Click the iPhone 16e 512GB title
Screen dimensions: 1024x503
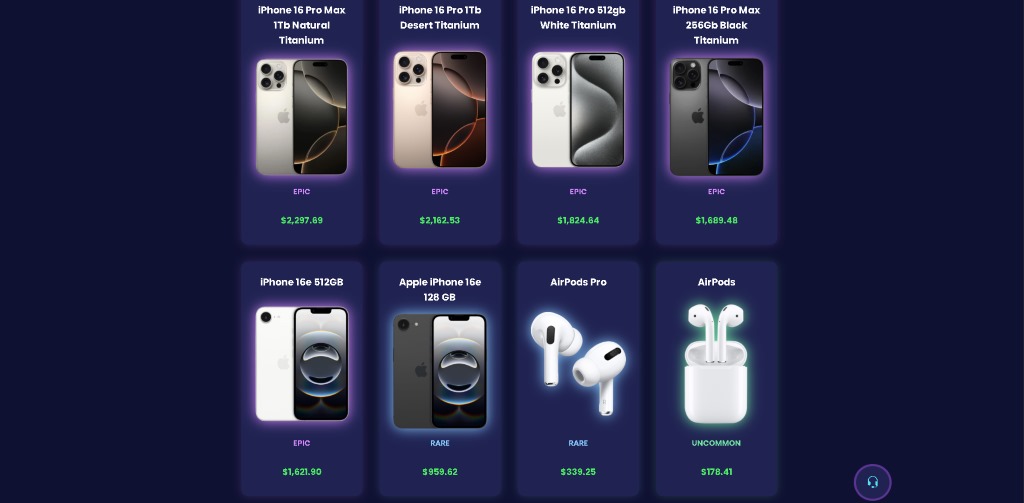click(x=302, y=282)
